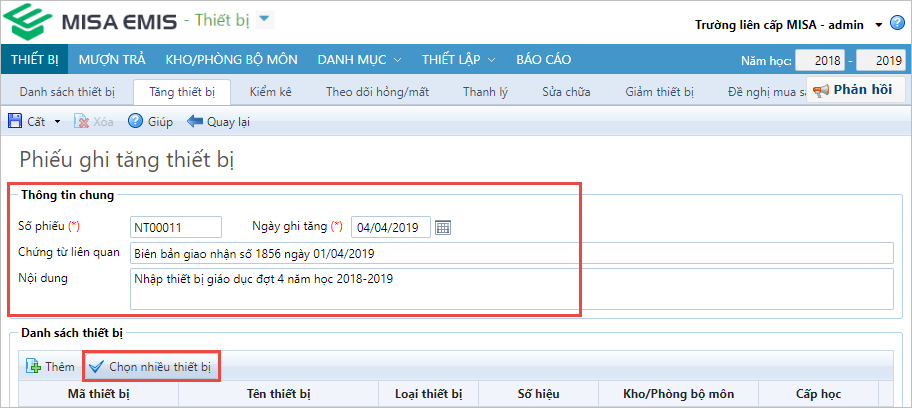
Task: Open the MƯỢN TRẢ menu
Action: point(112,59)
